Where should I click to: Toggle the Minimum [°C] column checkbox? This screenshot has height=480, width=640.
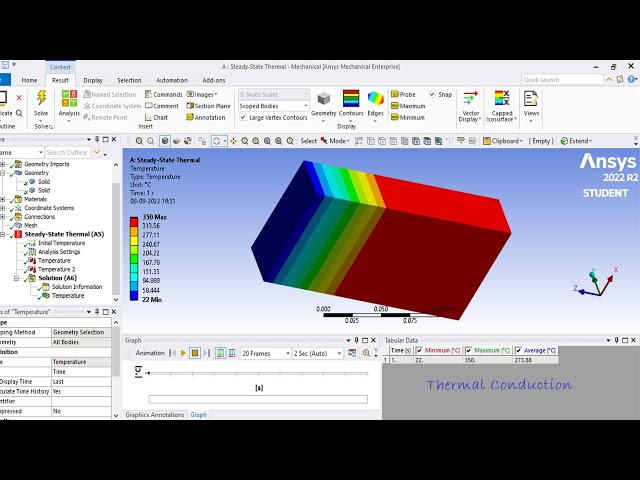[x=419, y=350]
